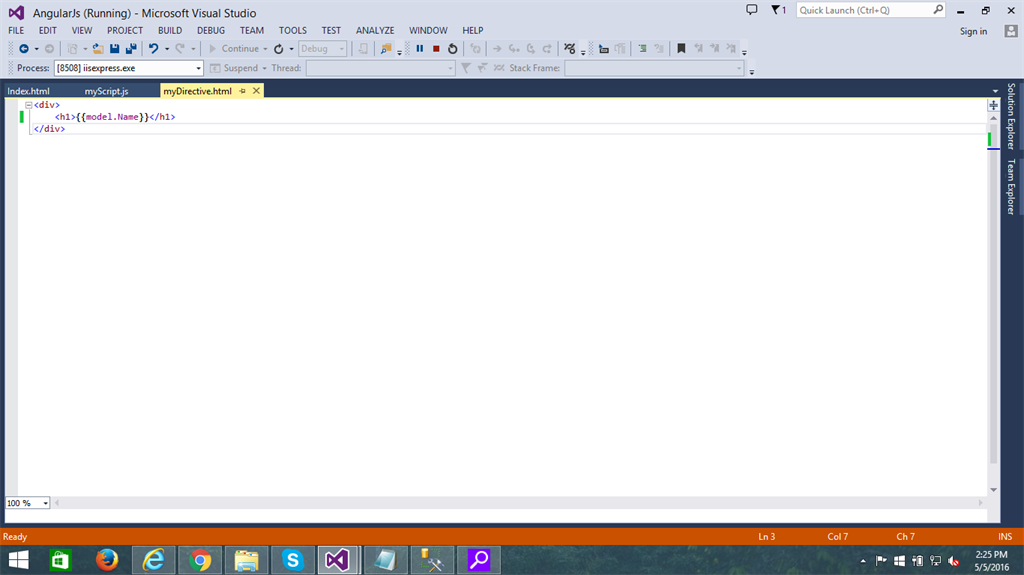The width and height of the screenshot is (1024, 575).
Task: Undo the last edit via toolbar arrow
Action: (x=153, y=49)
